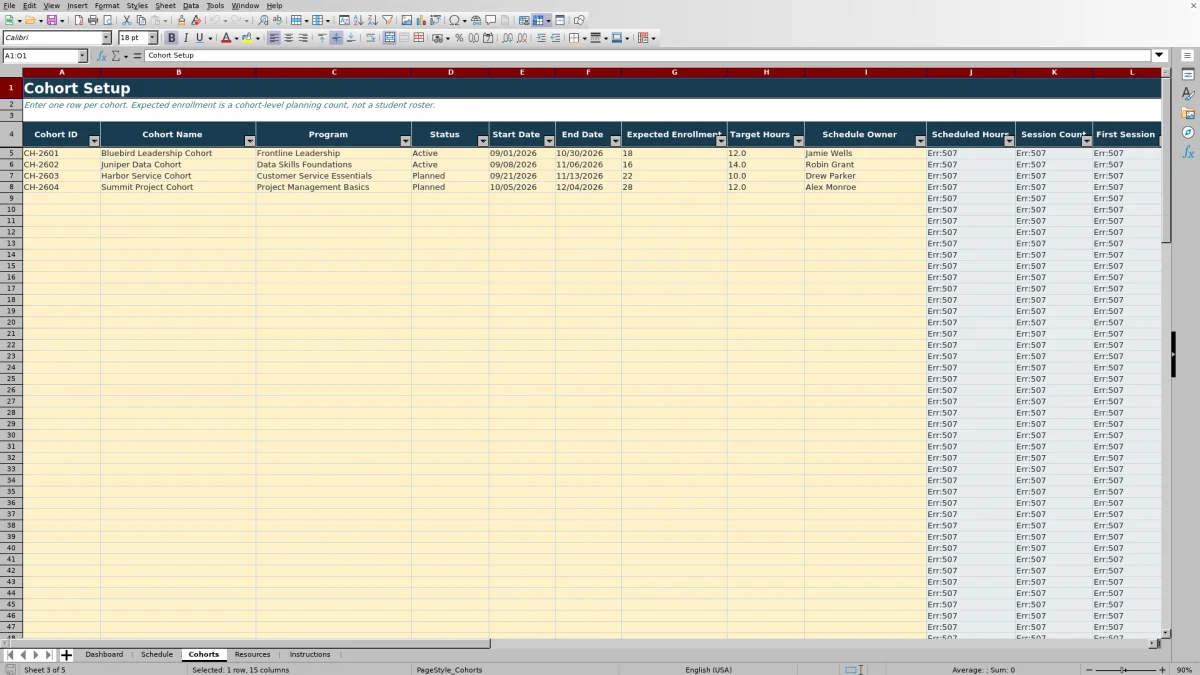
Task: Switch to the Dashboard sheet tab
Action: tap(104, 655)
